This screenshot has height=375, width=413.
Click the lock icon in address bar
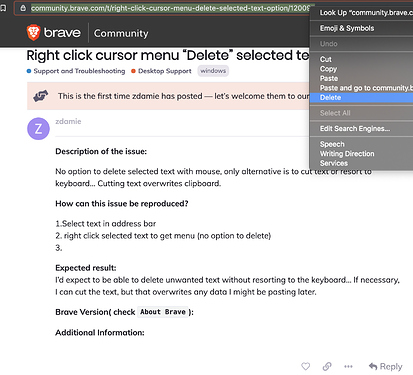tap(23, 8)
